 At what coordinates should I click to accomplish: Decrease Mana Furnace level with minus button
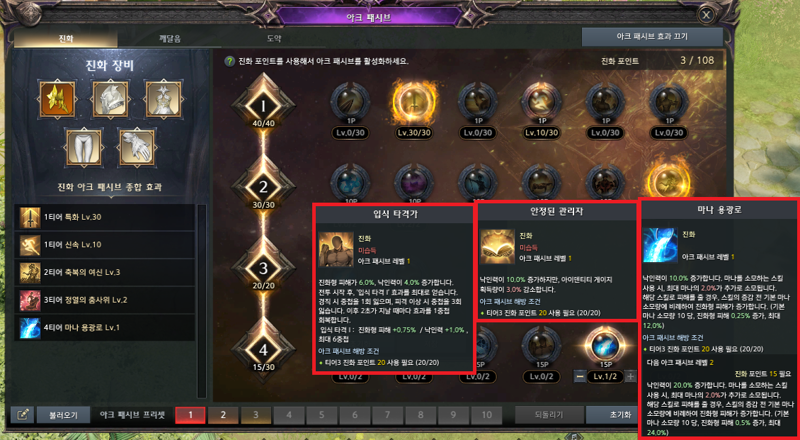point(580,377)
